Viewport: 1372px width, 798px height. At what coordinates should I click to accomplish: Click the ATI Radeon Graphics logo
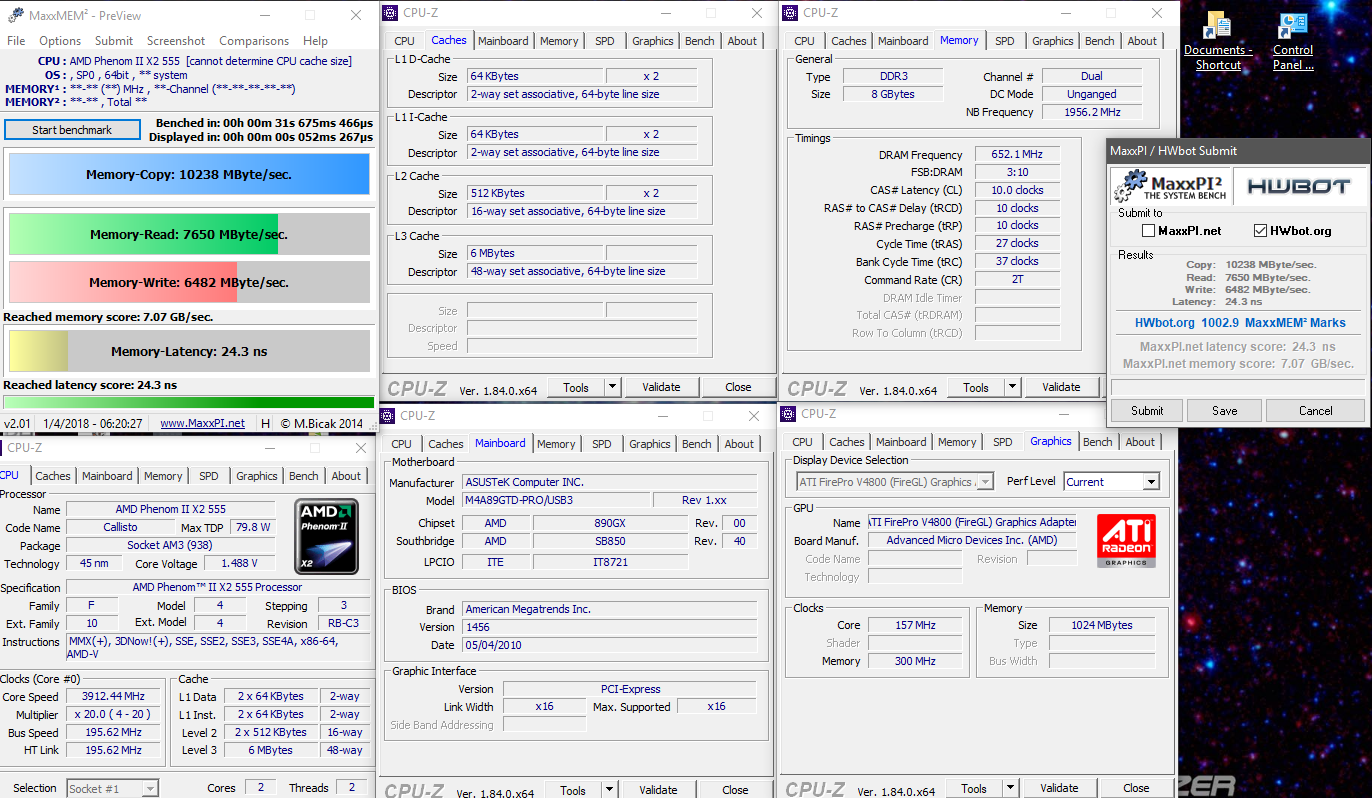(x=1126, y=541)
